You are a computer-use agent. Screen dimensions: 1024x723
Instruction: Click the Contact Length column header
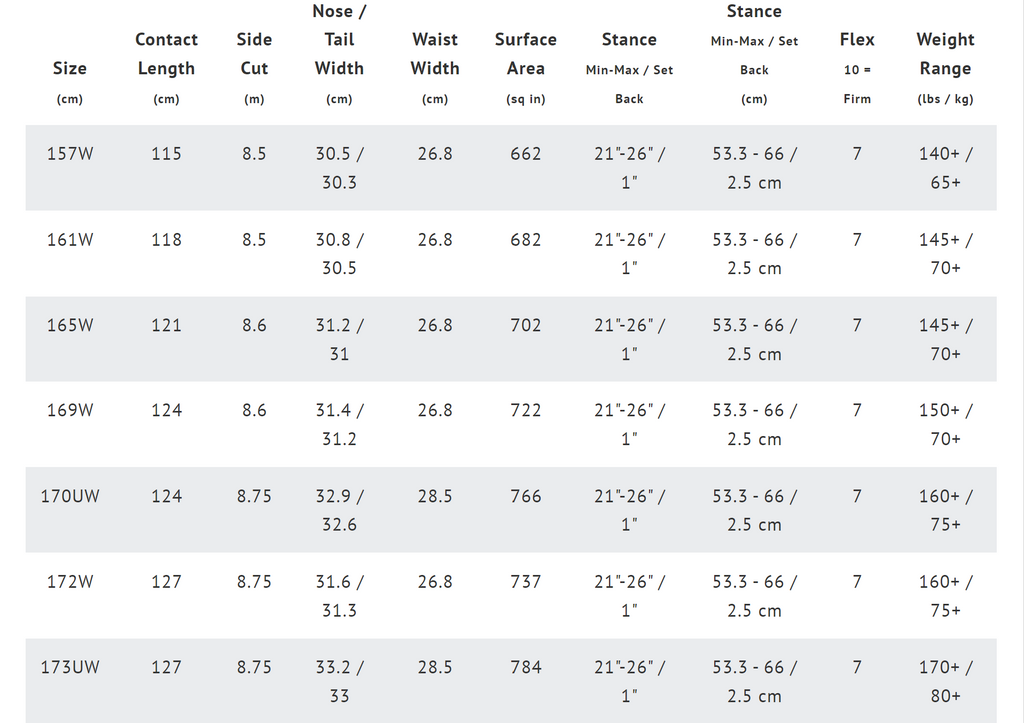tap(166, 68)
